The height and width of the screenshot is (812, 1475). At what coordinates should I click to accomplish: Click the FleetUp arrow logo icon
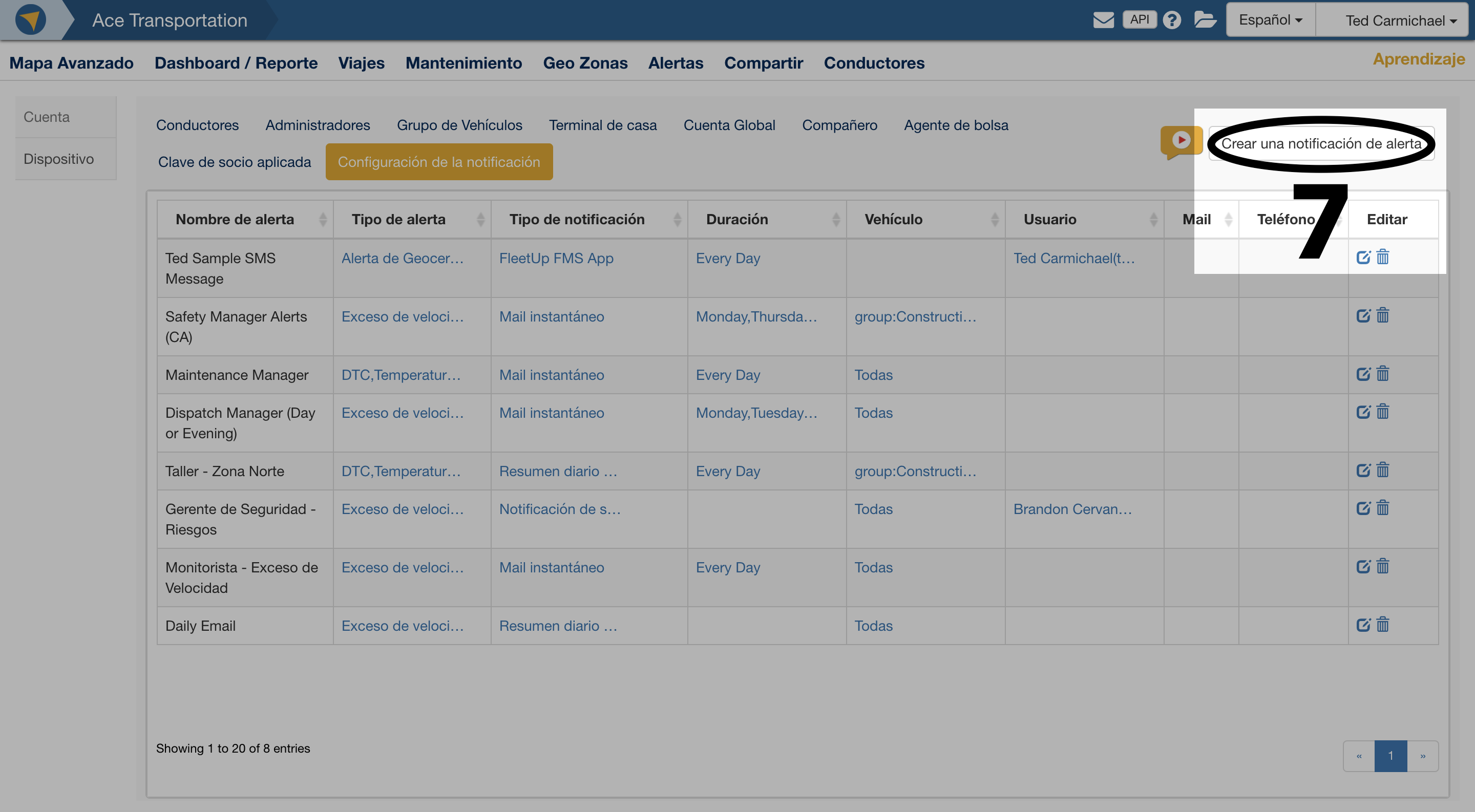pos(30,20)
